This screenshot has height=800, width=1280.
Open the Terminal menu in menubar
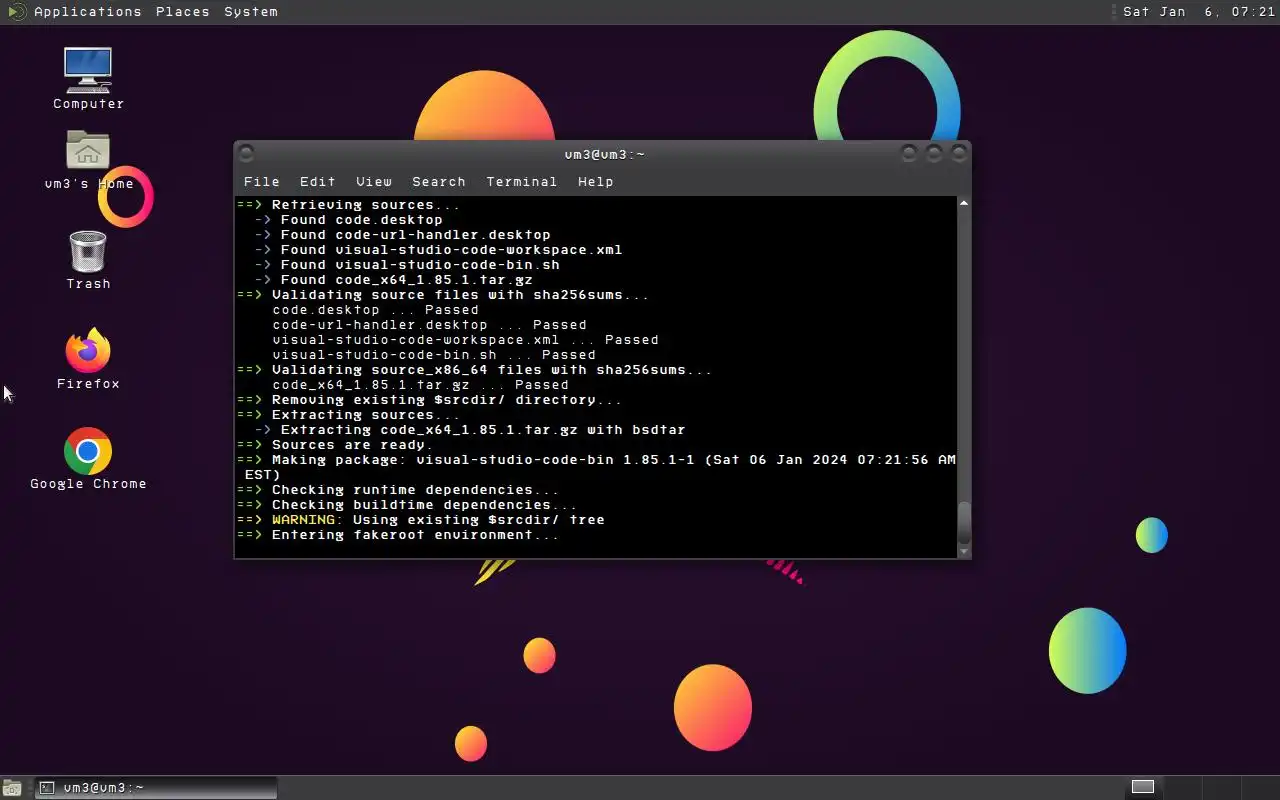pyautogui.click(x=522, y=182)
